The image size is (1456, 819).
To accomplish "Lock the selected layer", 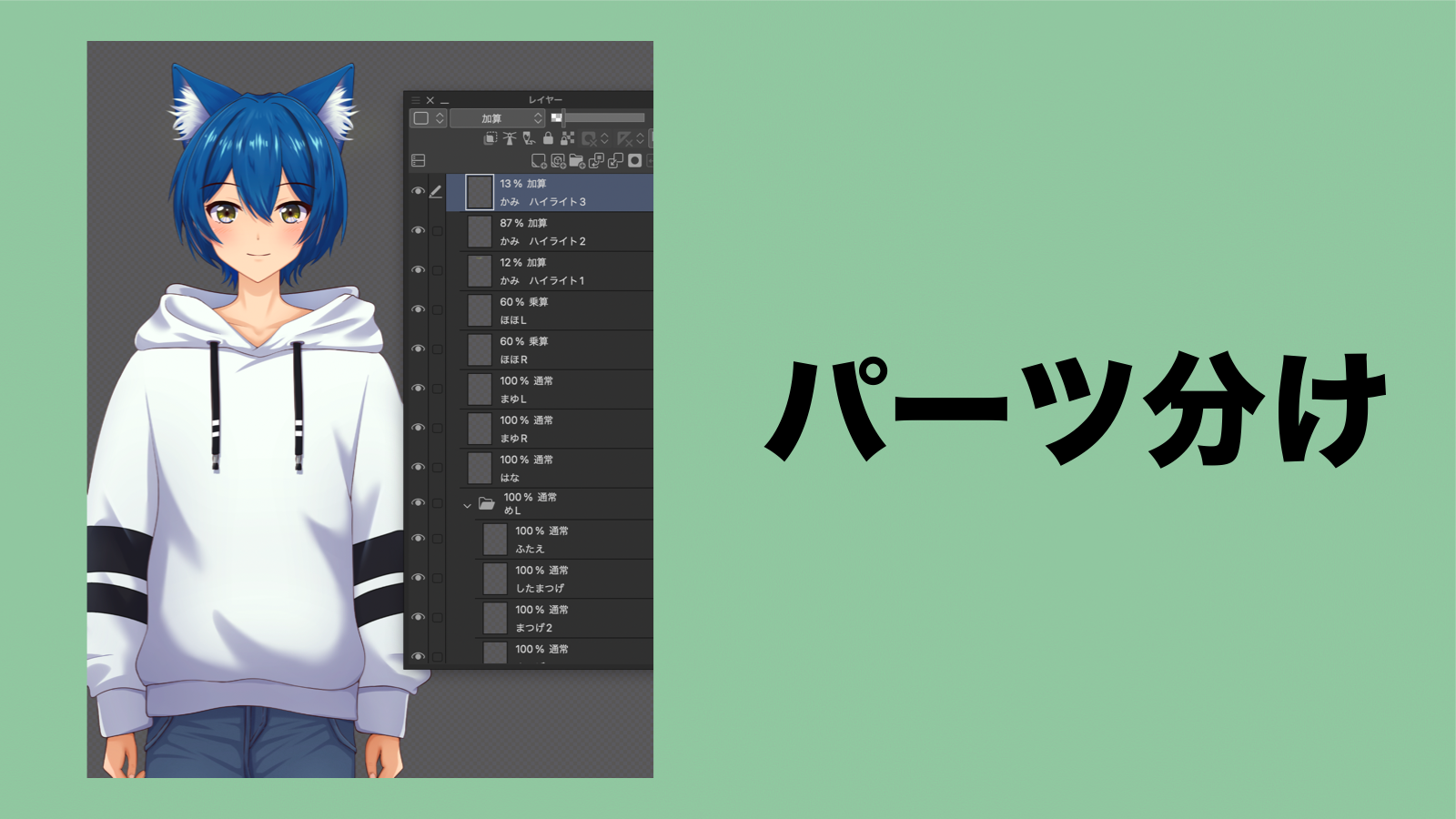I will (x=550, y=138).
